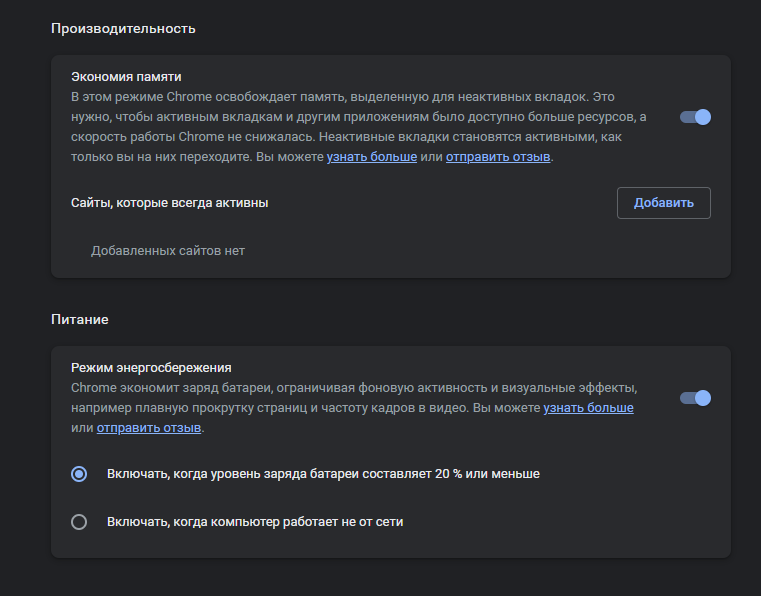This screenshot has height=596, width=761.
Task: Disable the Режим энергосбережения switch
Action: coord(695,398)
